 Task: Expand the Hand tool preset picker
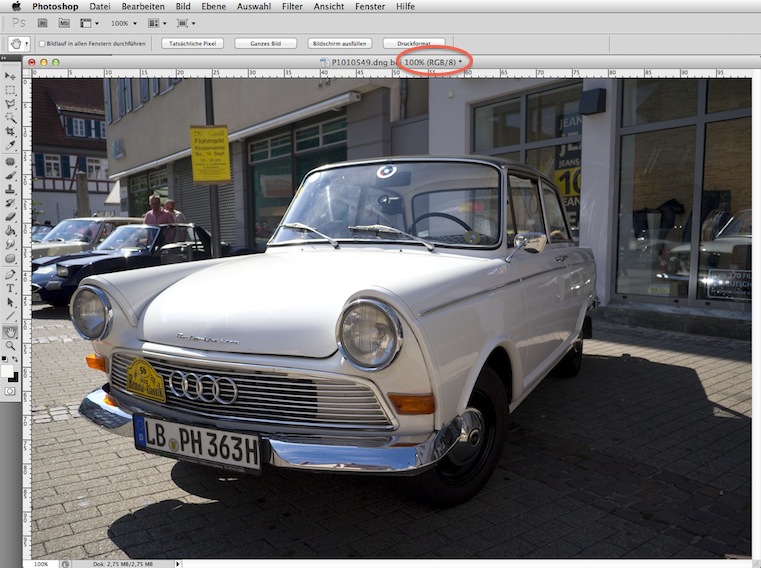tap(26, 44)
